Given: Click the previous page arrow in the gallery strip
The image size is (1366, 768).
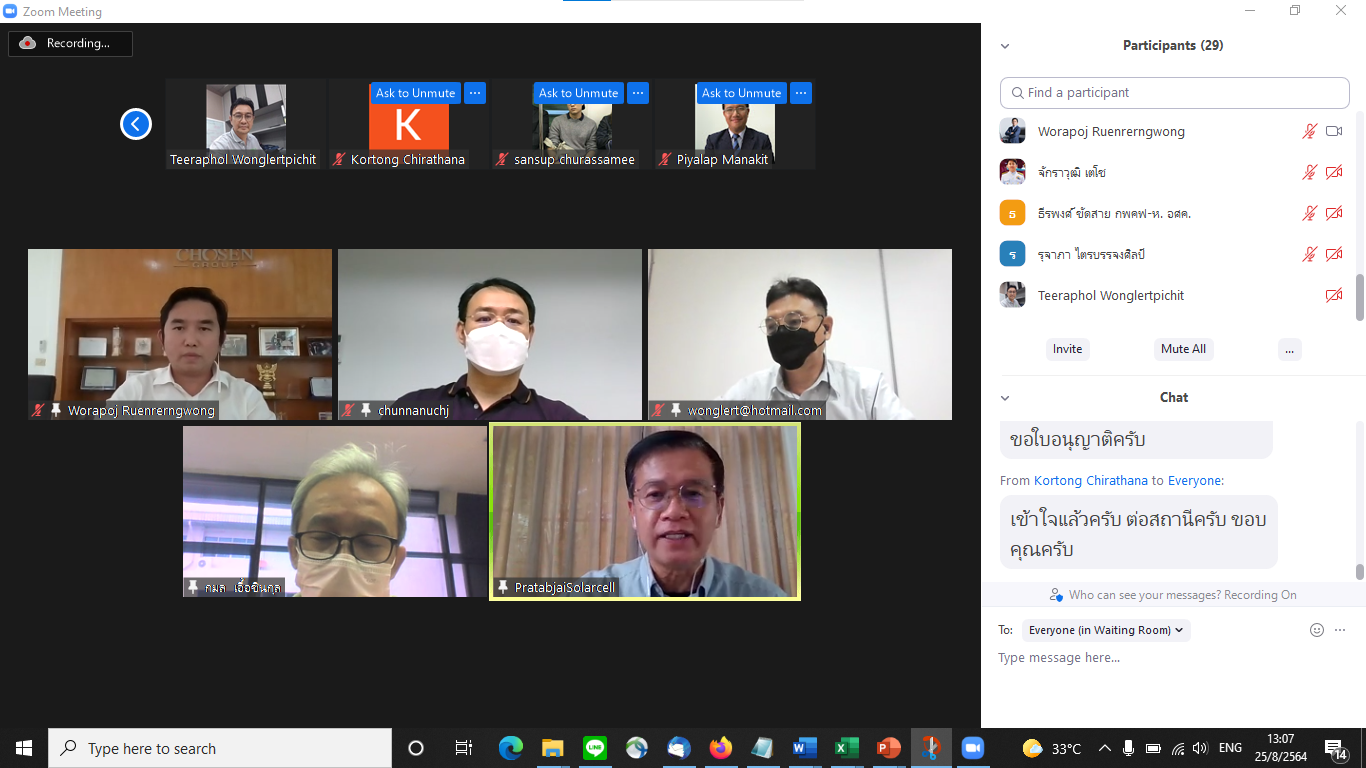Looking at the screenshot, I should click(x=136, y=124).
